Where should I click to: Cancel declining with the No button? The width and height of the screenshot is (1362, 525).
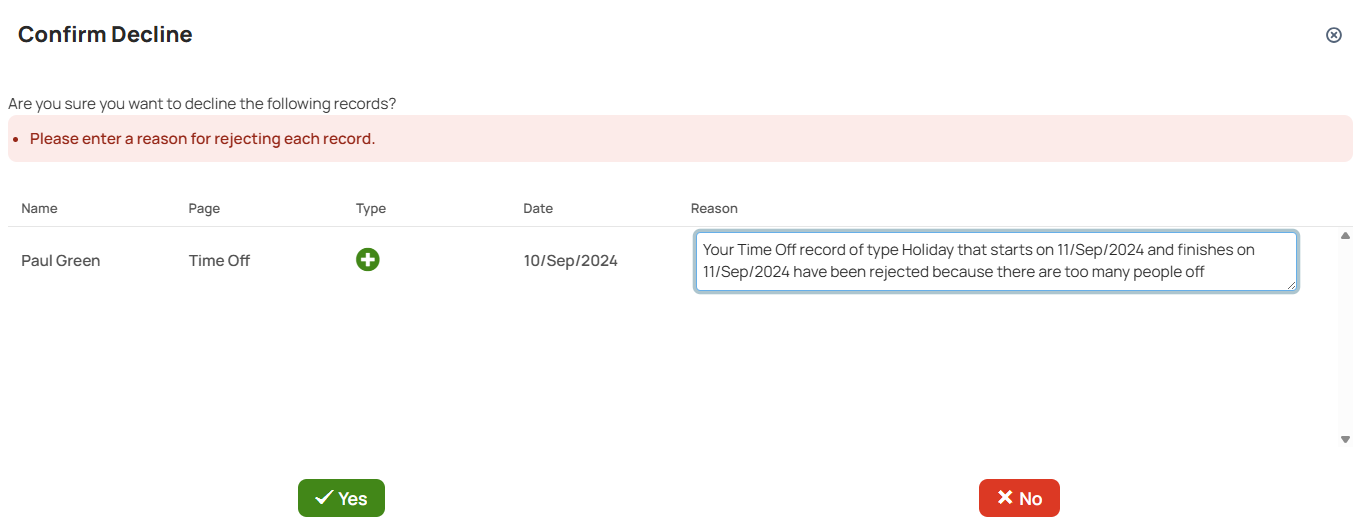[1019, 498]
